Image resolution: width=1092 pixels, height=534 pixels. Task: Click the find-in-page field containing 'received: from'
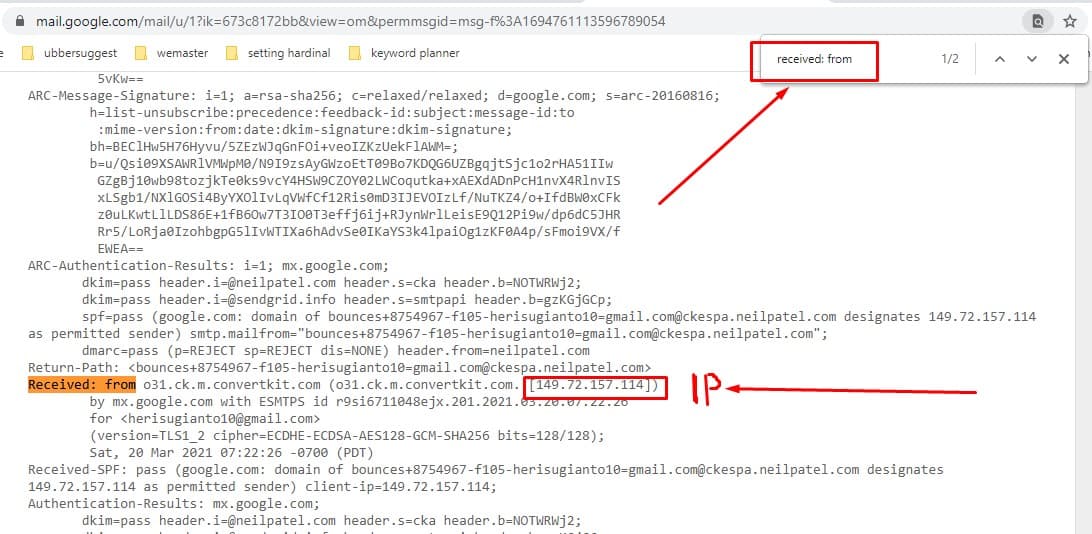[814, 61]
